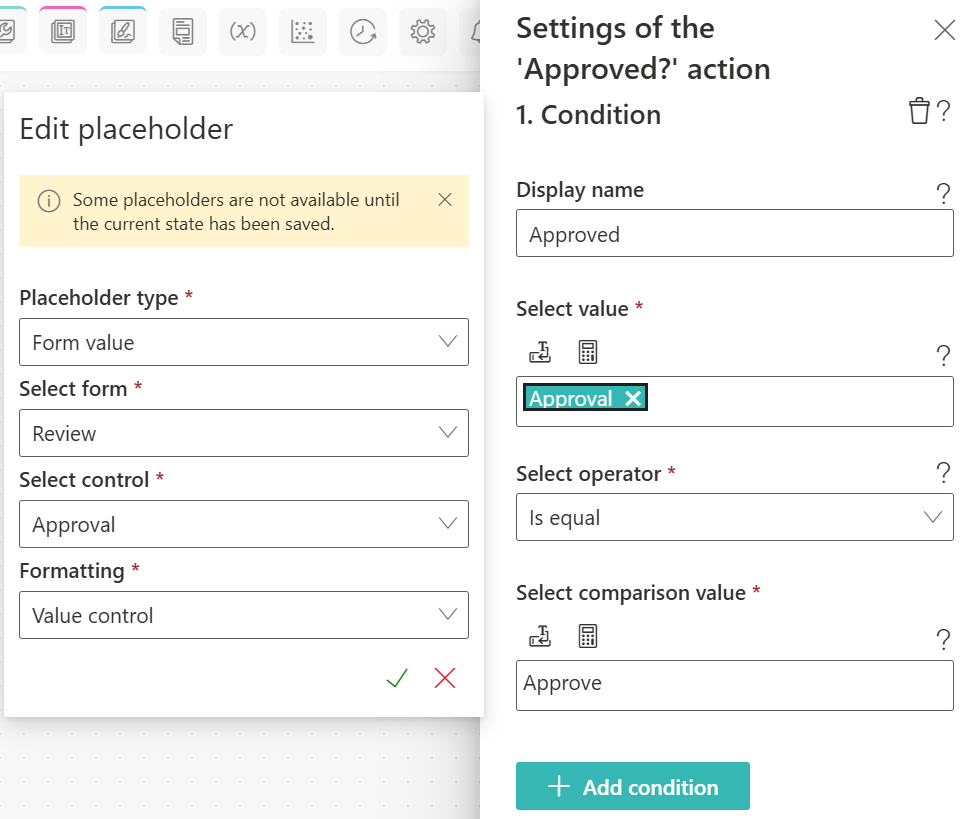Click the text form toolbar icon
This screenshot has height=819, width=973.
[x=63, y=32]
